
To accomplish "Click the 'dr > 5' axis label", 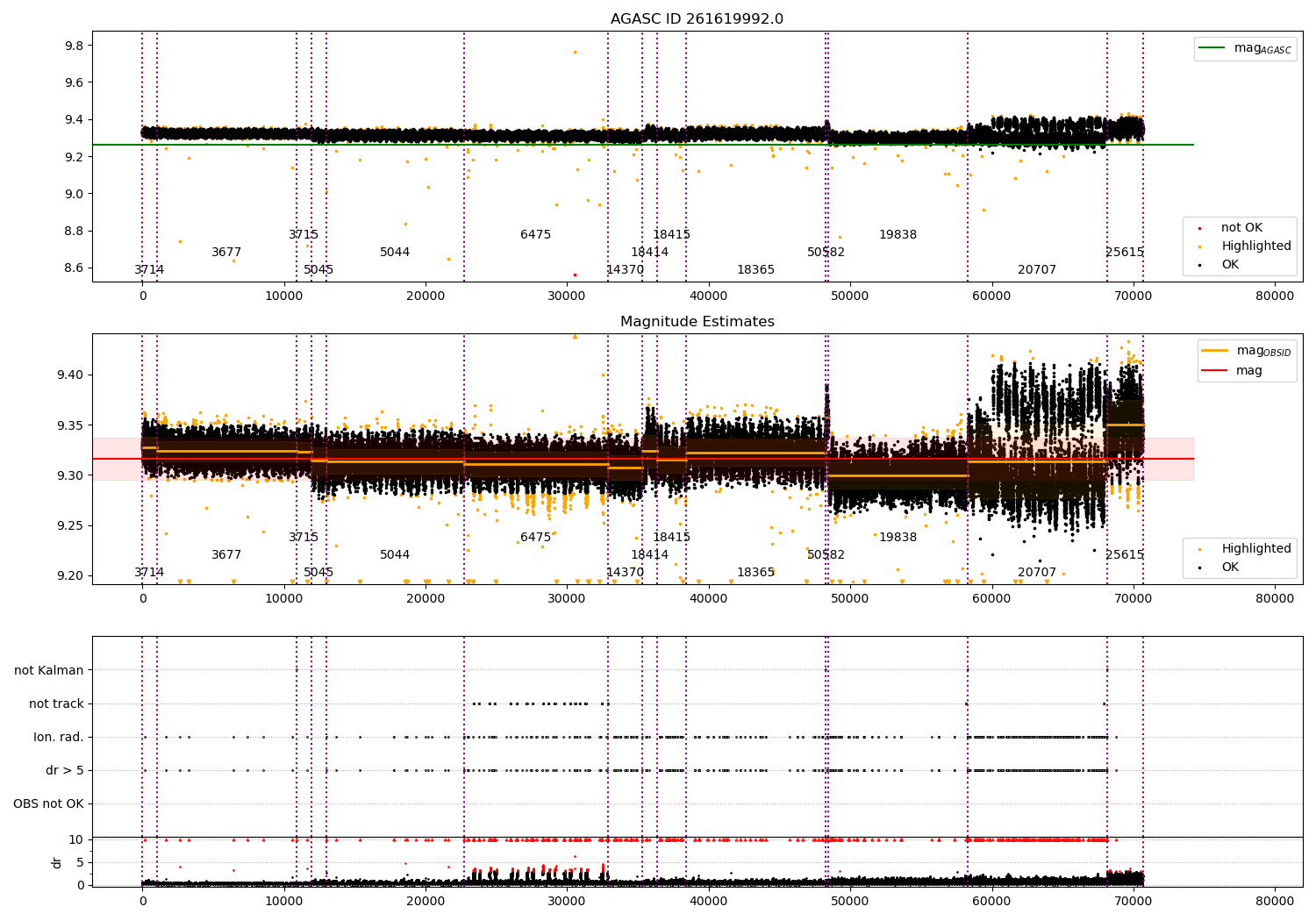I will click(65, 771).
